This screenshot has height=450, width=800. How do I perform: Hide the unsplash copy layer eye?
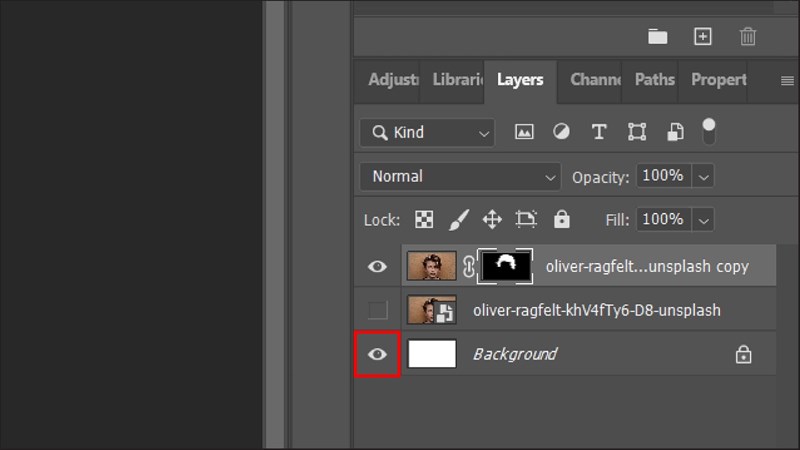click(377, 266)
